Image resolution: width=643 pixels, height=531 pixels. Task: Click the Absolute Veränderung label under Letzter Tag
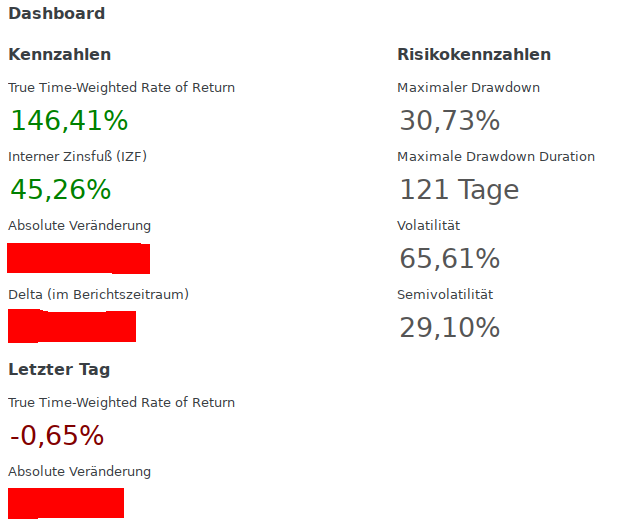[79, 472]
